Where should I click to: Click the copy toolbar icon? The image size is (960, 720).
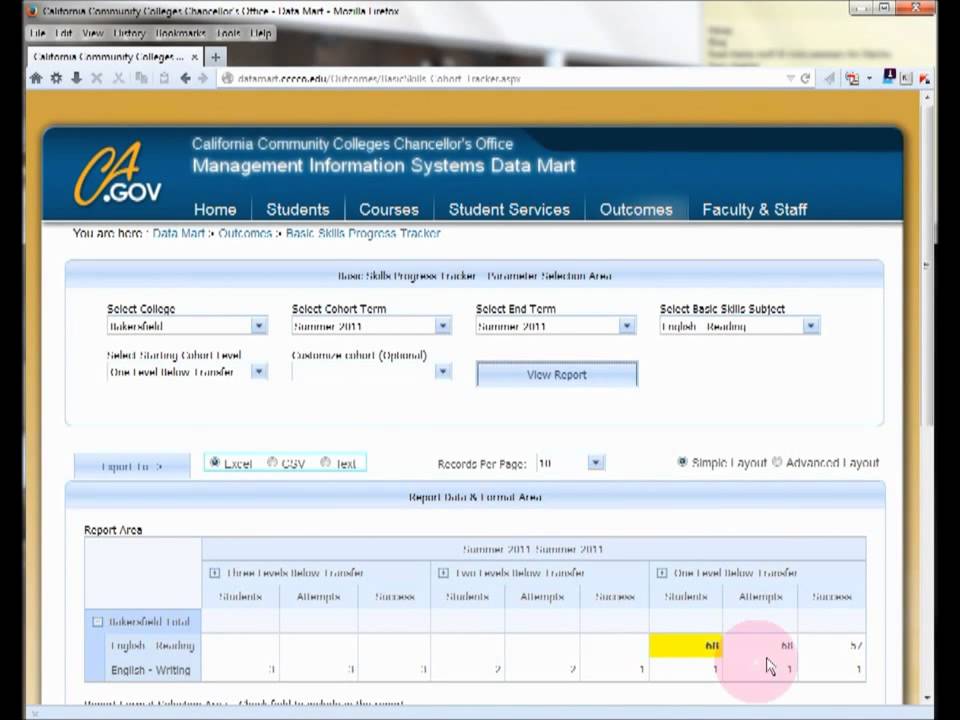click(141, 78)
